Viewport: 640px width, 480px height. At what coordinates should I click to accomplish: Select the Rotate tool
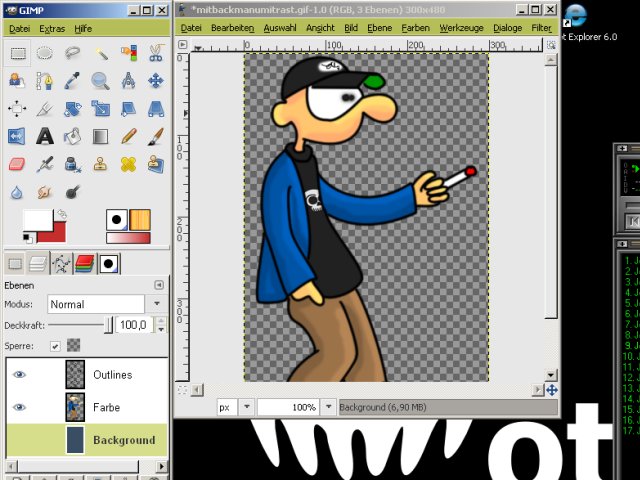click(73, 109)
